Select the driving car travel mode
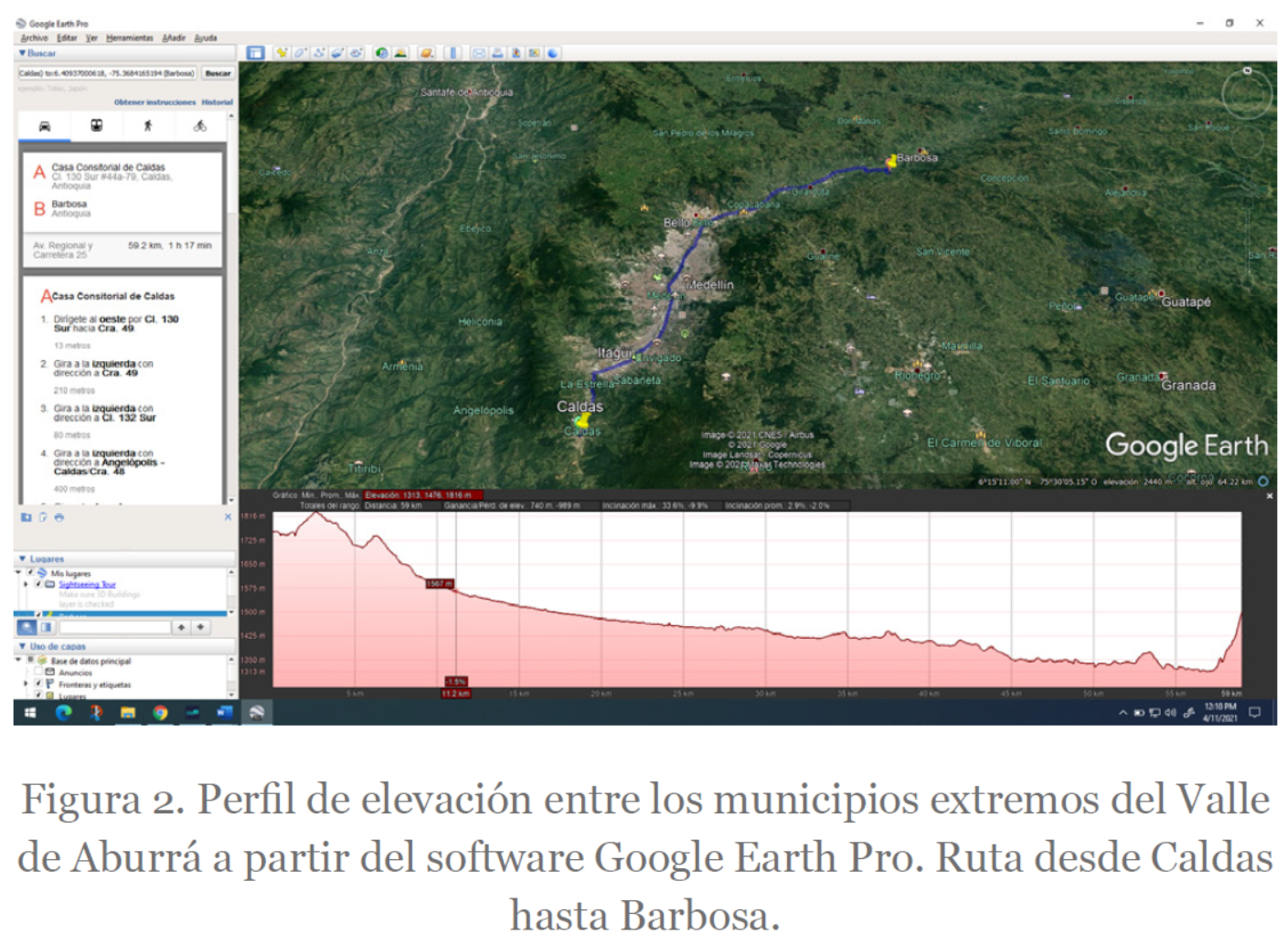 [x=45, y=126]
